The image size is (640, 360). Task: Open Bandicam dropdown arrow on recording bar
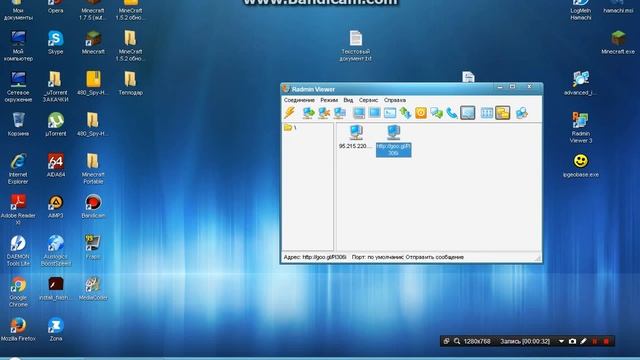[x=561, y=341]
